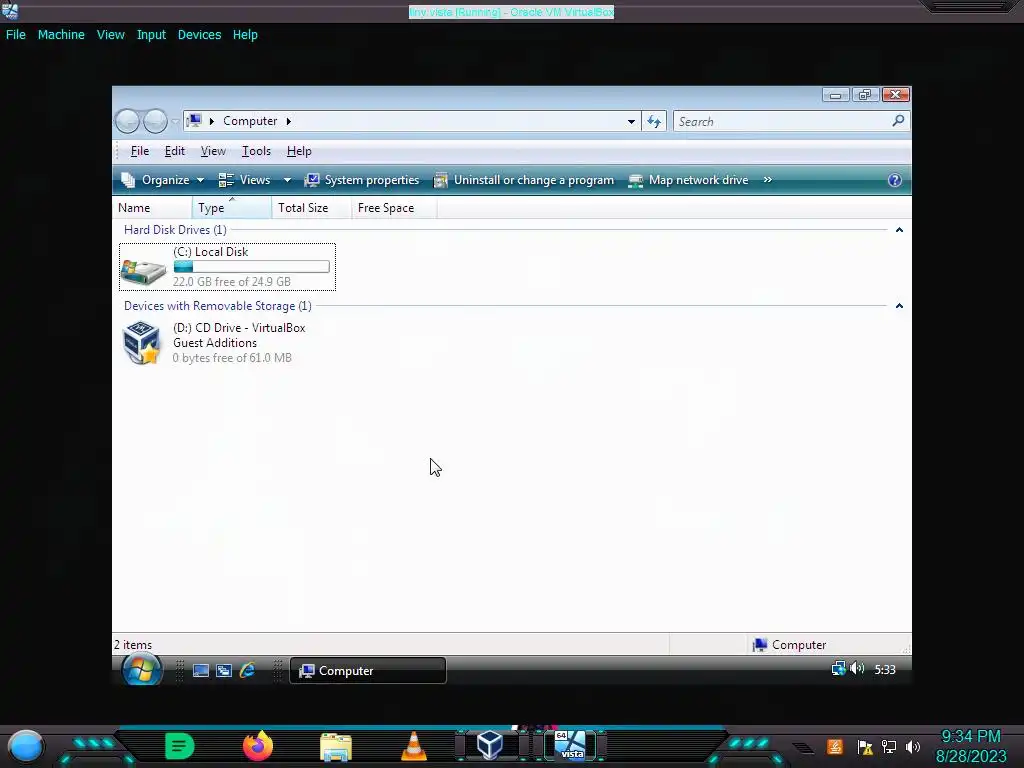Open the Views dropdown arrow

(x=287, y=180)
